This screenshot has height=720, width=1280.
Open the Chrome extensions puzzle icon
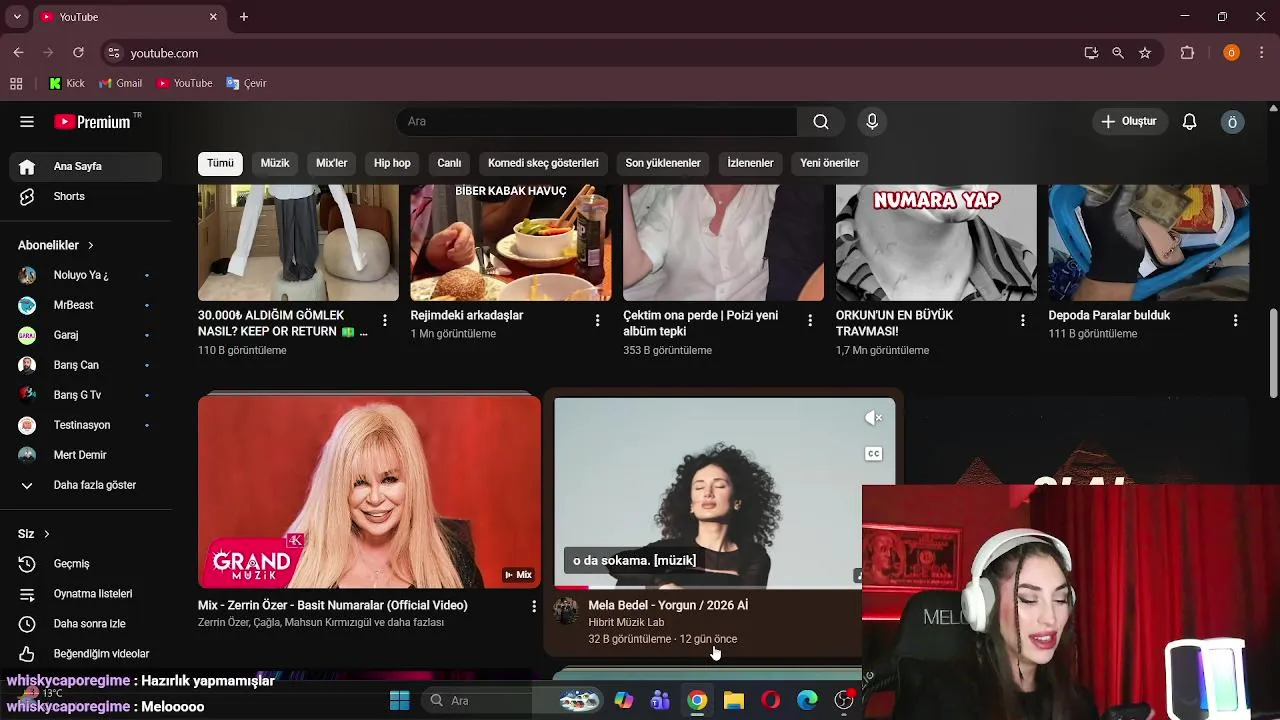coord(1188,53)
